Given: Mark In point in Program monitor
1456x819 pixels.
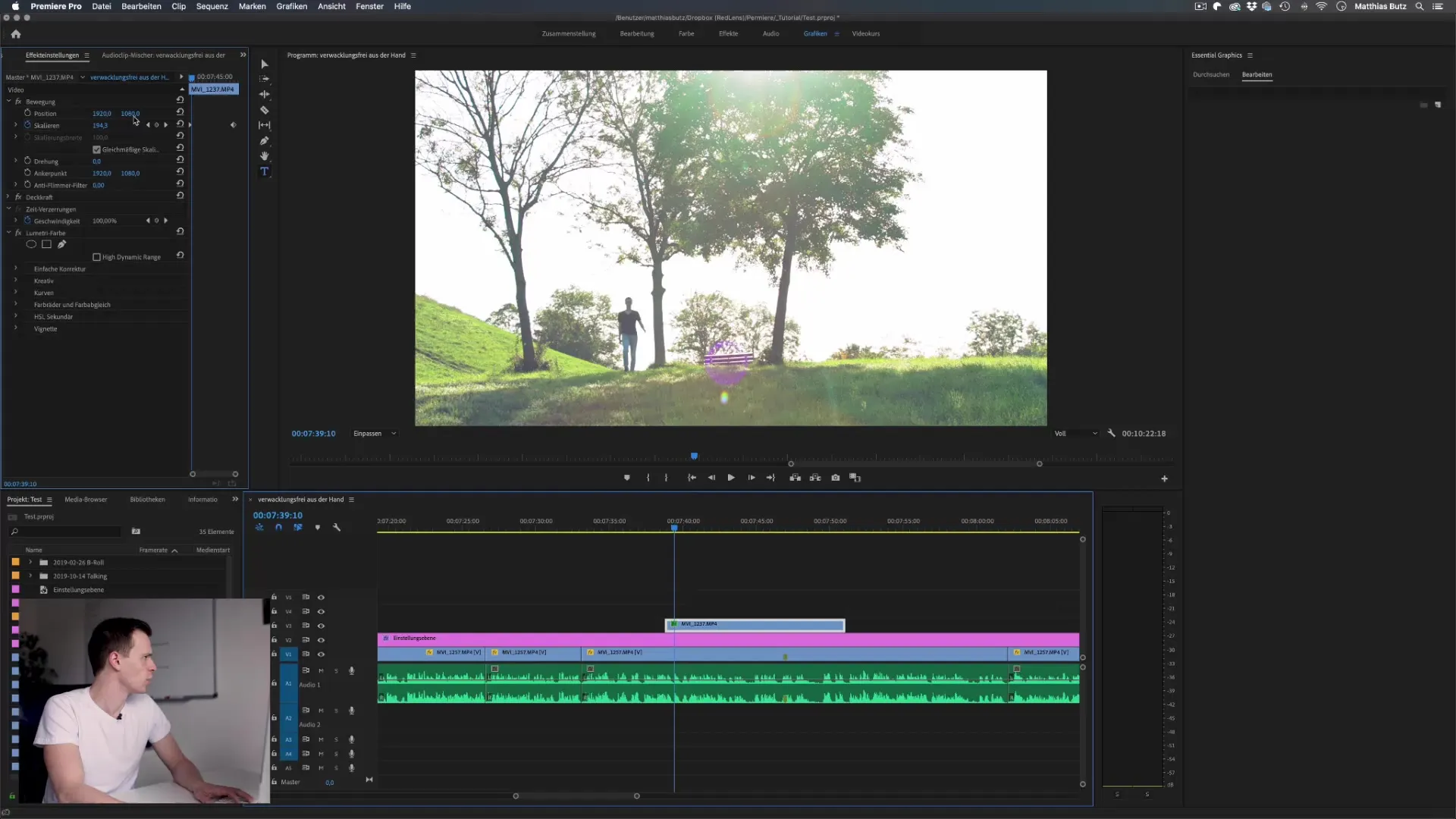Looking at the screenshot, I should tap(648, 478).
